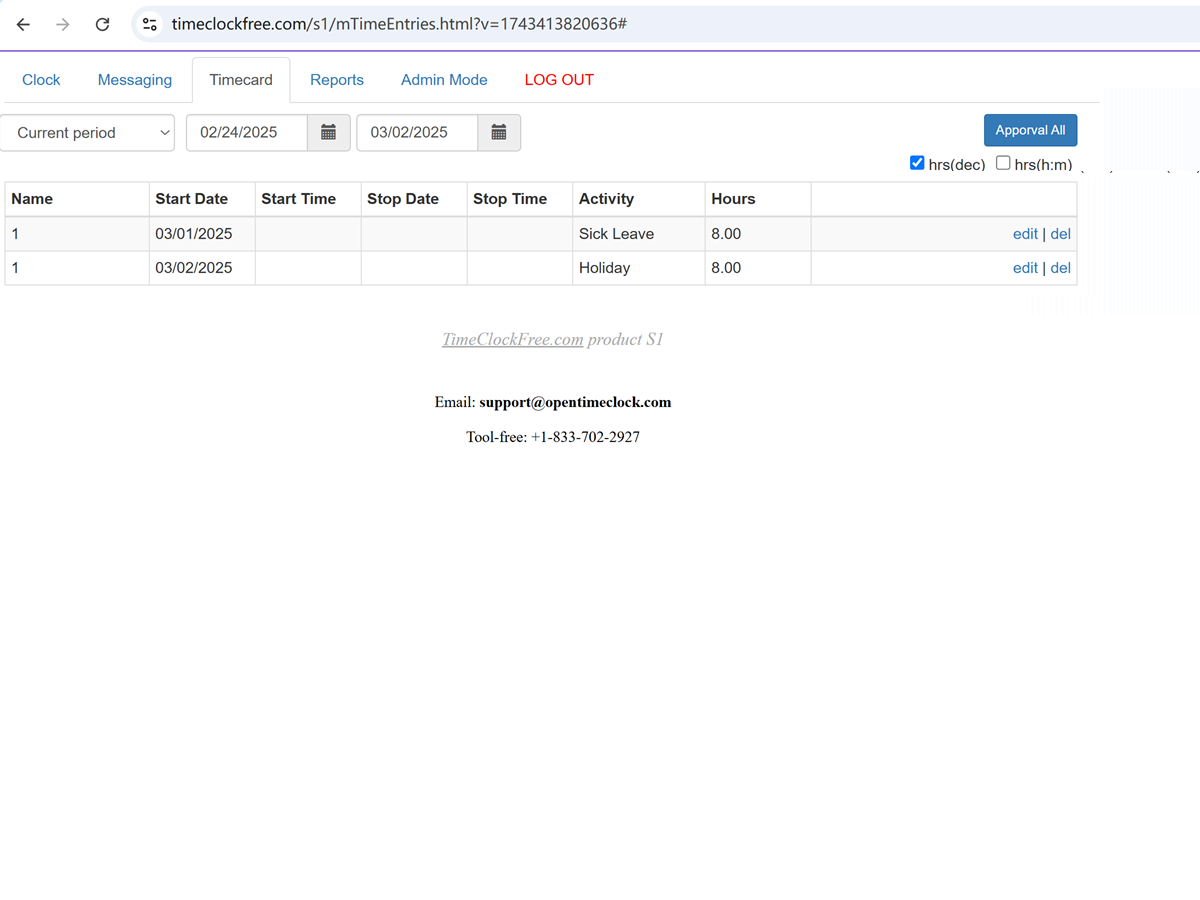The width and height of the screenshot is (1200, 900).
Task: Open the TimeClockFree.com footer link
Action: pos(512,340)
